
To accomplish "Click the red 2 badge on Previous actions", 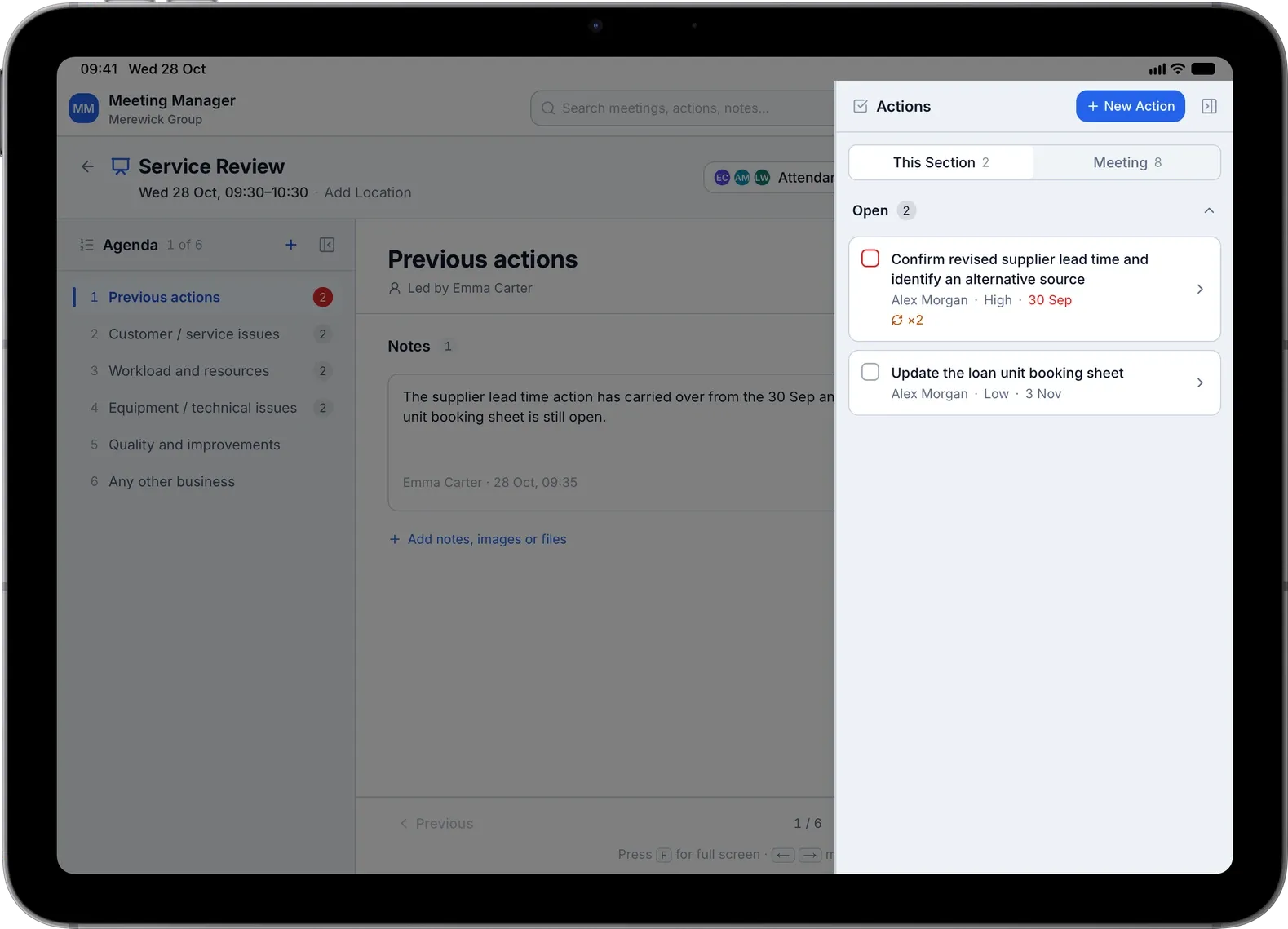I will [323, 297].
